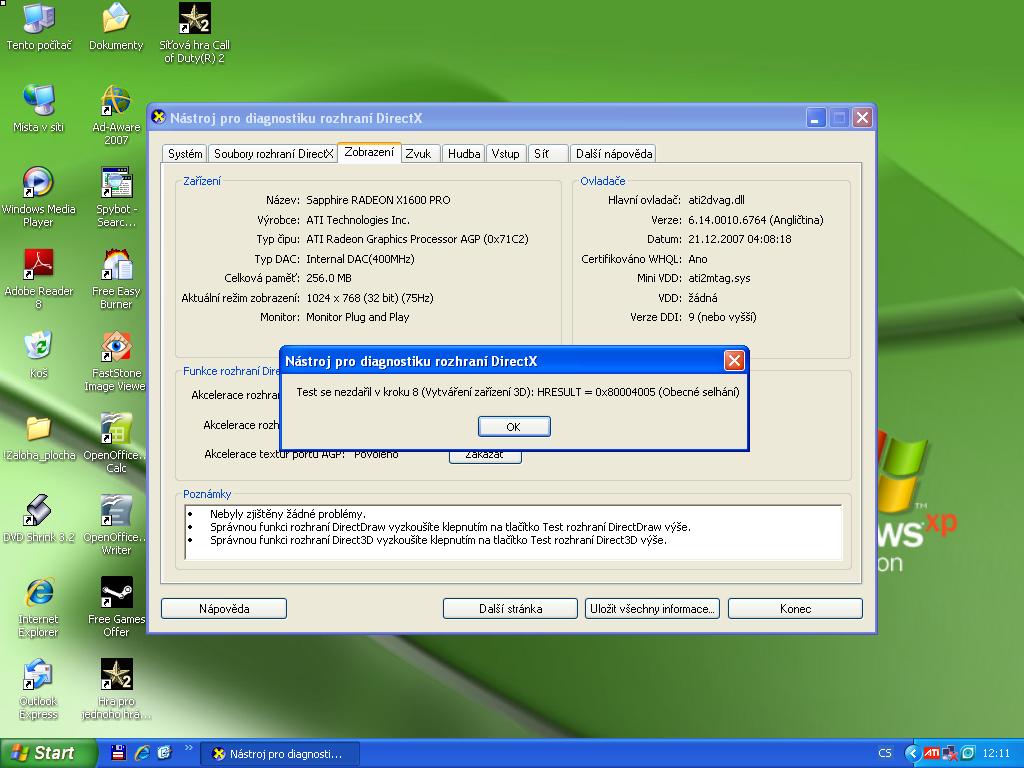
Task: Select the Spybot Search shortcut icon
Action: 116,197
